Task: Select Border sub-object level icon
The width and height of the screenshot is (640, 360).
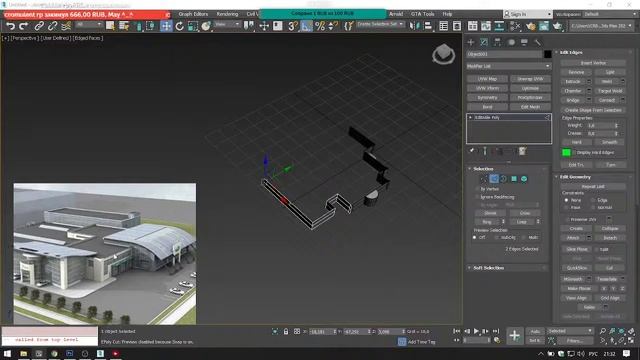Action: tap(504, 179)
